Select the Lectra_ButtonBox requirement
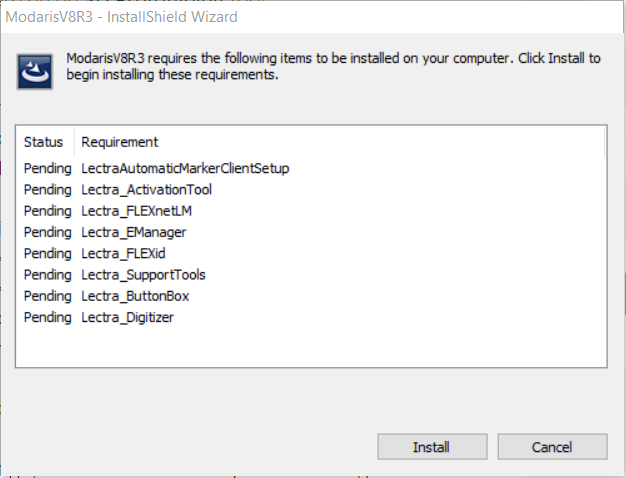Screen dimensions: 626x478 [x=135, y=296]
